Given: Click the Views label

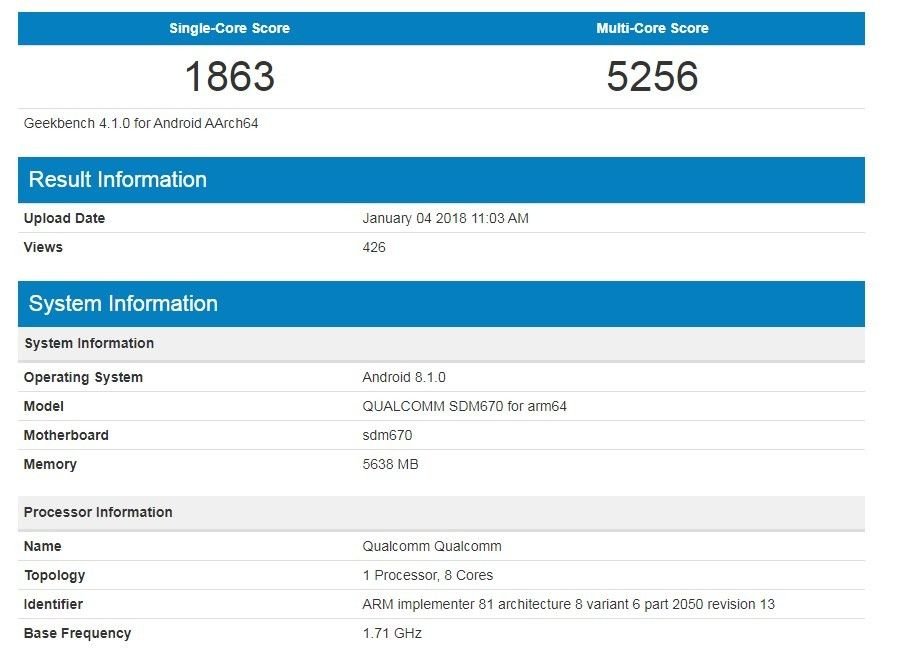Looking at the screenshot, I should pos(43,247).
